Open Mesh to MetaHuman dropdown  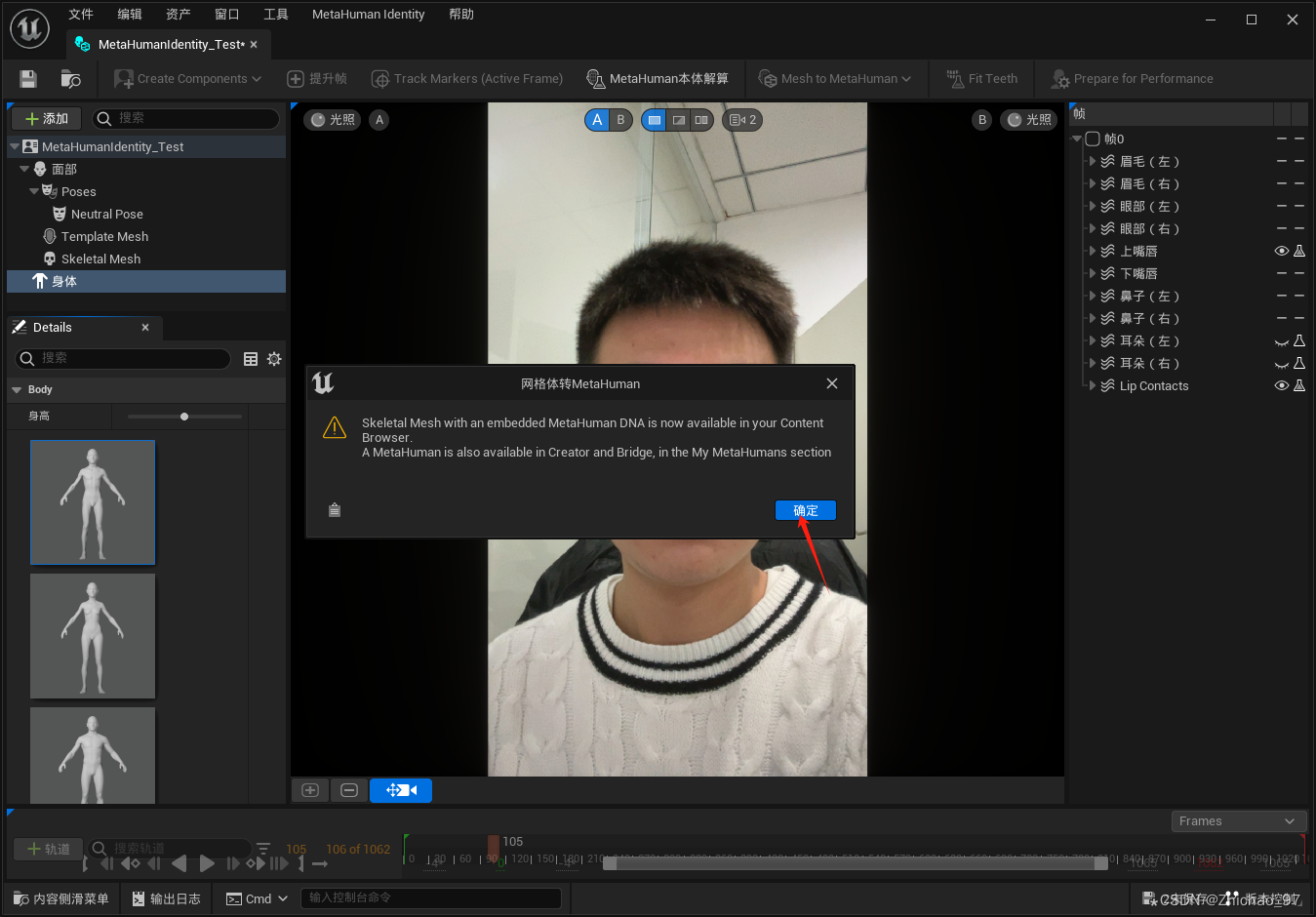[835, 79]
